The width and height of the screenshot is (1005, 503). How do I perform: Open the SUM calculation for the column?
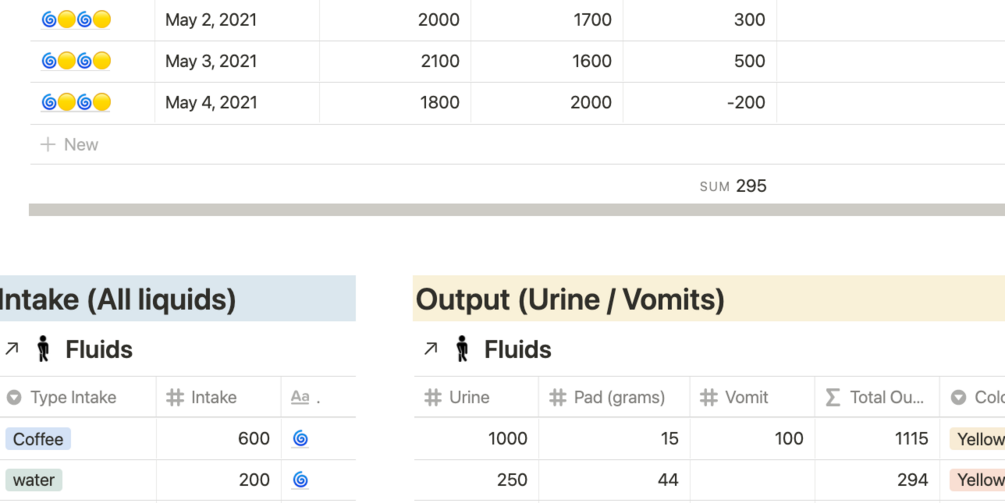[x=733, y=186]
